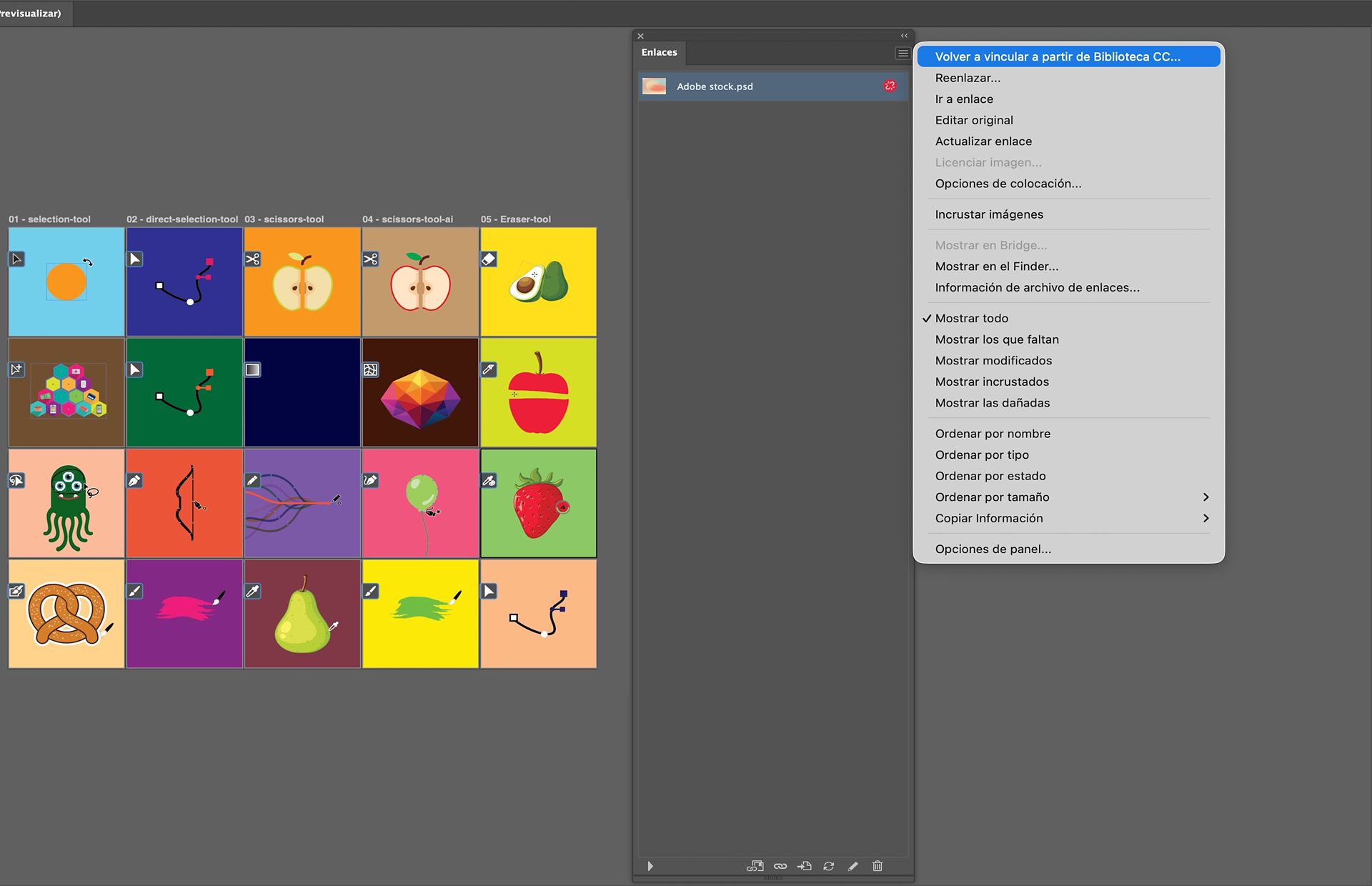The width and height of the screenshot is (1372, 886).
Task: Click scissors icon on the tan apple artboard
Action: (371, 259)
